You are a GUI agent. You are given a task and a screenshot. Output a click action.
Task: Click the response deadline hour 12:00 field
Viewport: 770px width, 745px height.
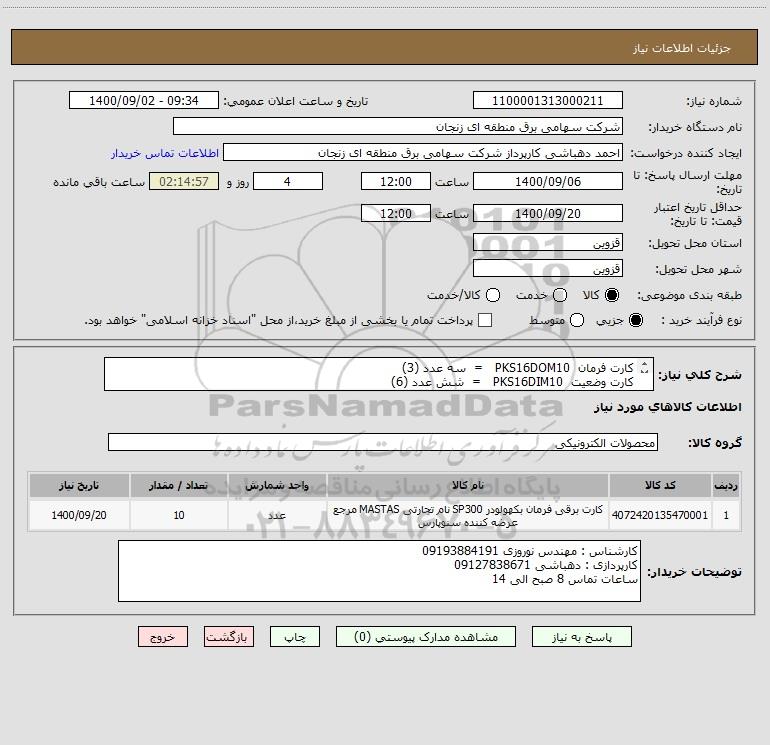pyautogui.click(x=395, y=181)
